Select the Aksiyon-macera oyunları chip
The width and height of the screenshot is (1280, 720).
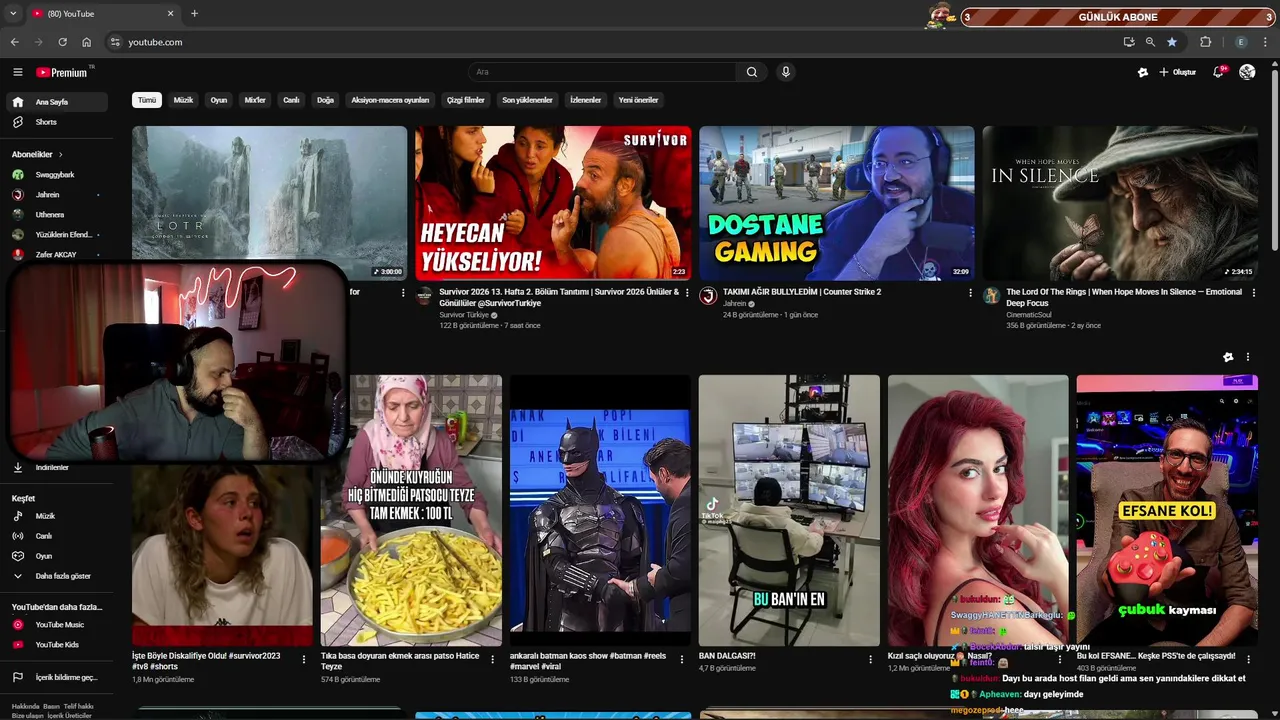[390, 100]
